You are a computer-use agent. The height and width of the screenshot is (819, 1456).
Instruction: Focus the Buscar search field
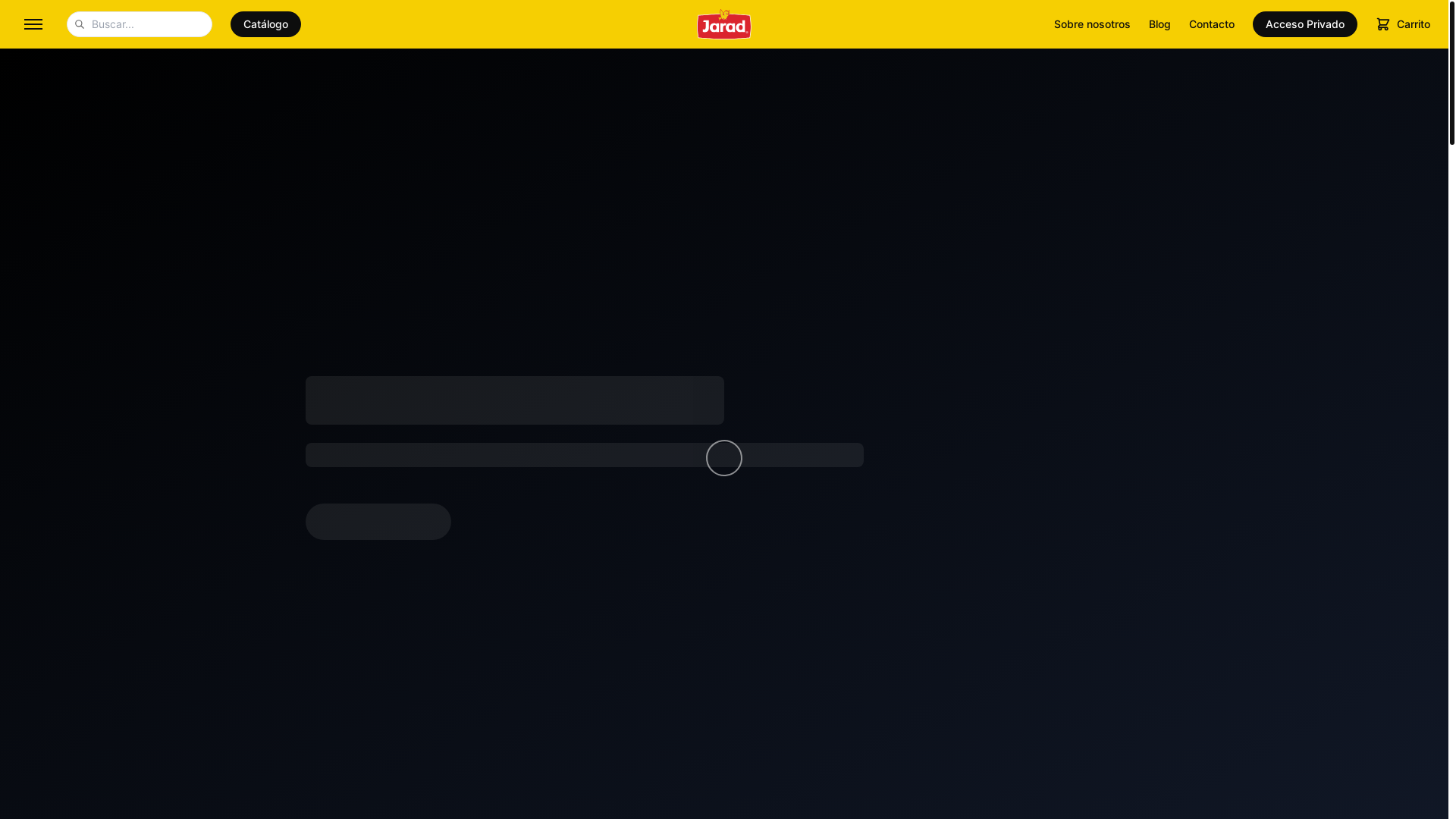pos(140,24)
